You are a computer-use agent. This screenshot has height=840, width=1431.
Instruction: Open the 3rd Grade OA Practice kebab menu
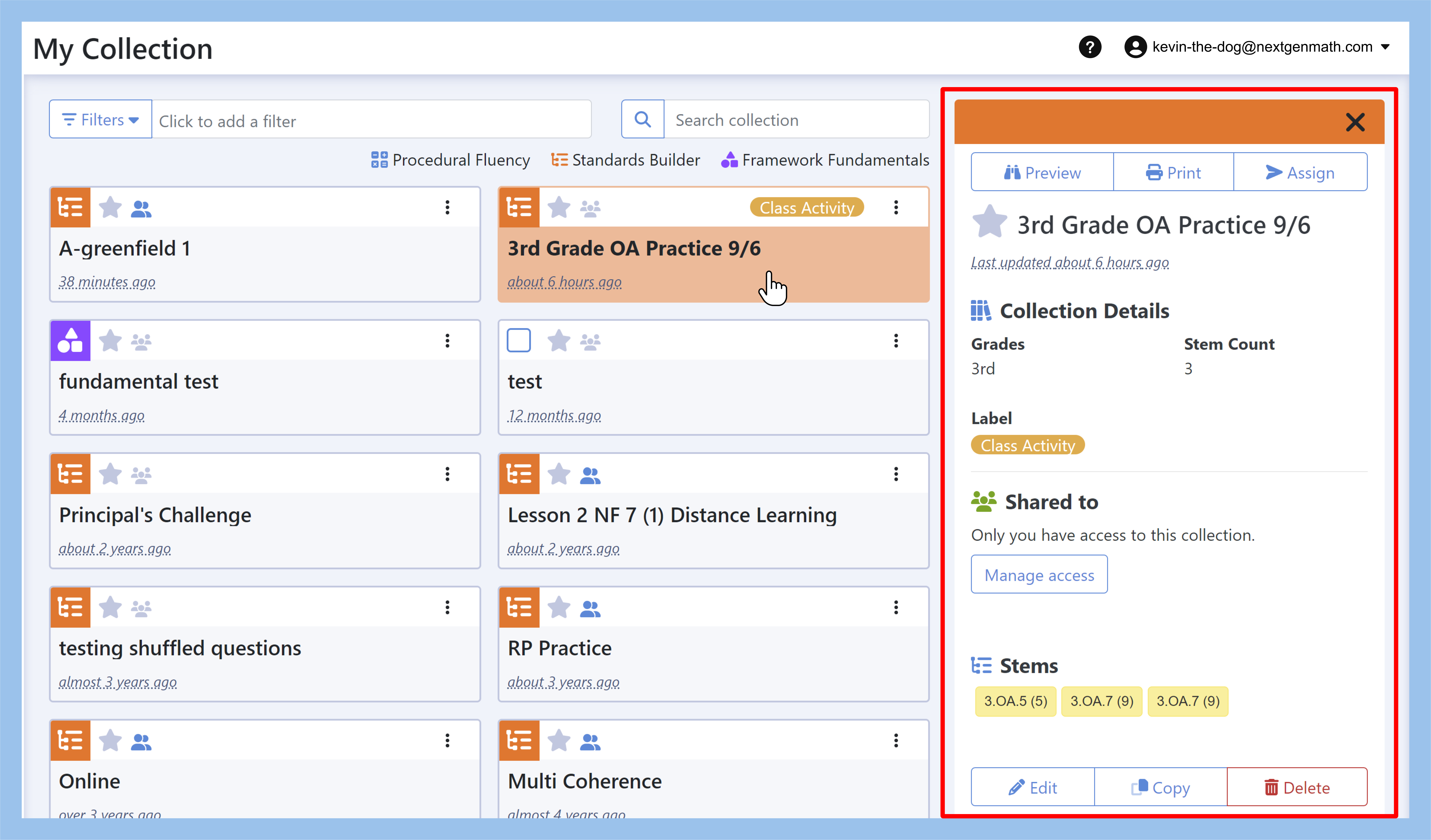coord(896,207)
